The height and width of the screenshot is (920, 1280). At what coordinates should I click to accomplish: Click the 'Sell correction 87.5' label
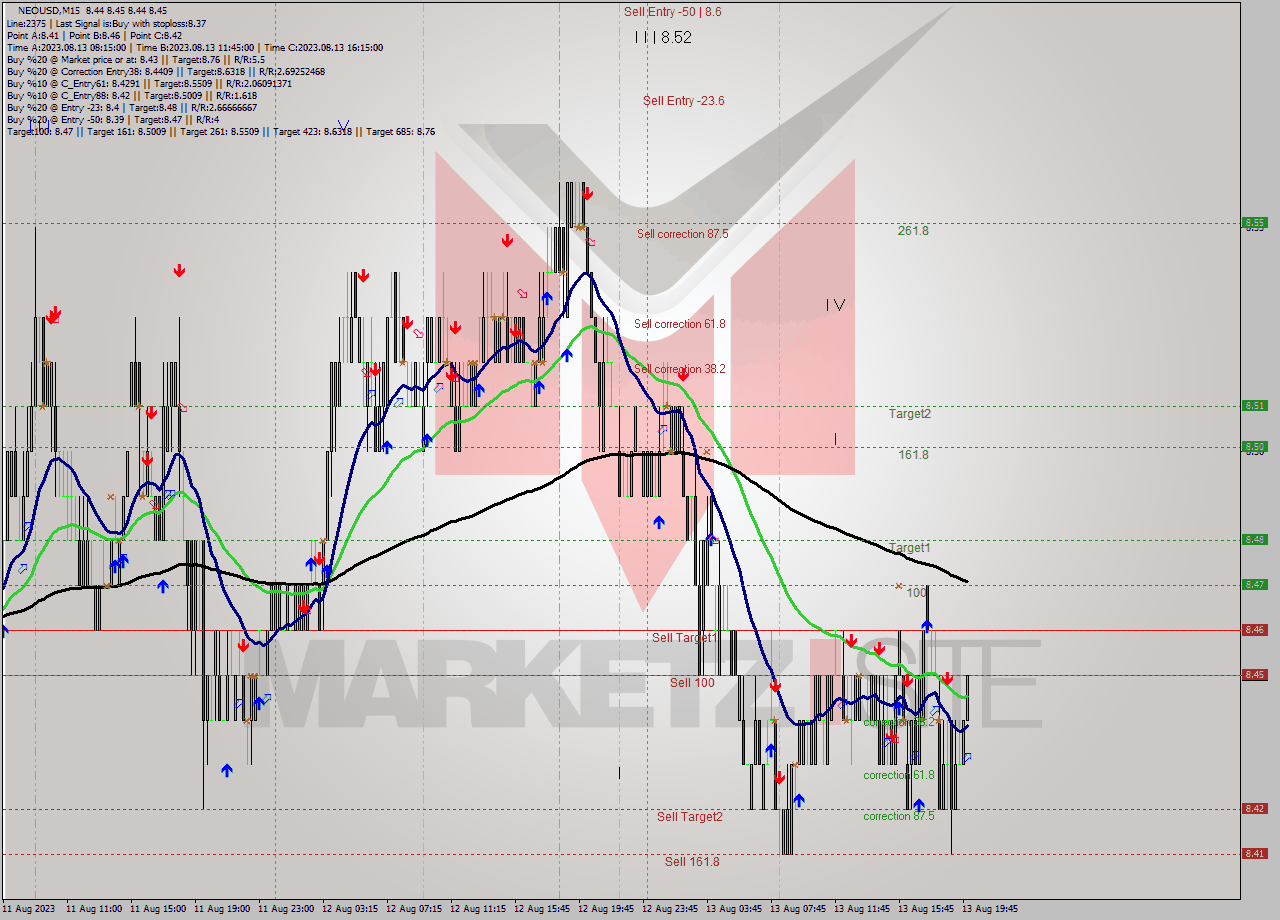pyautogui.click(x=683, y=233)
